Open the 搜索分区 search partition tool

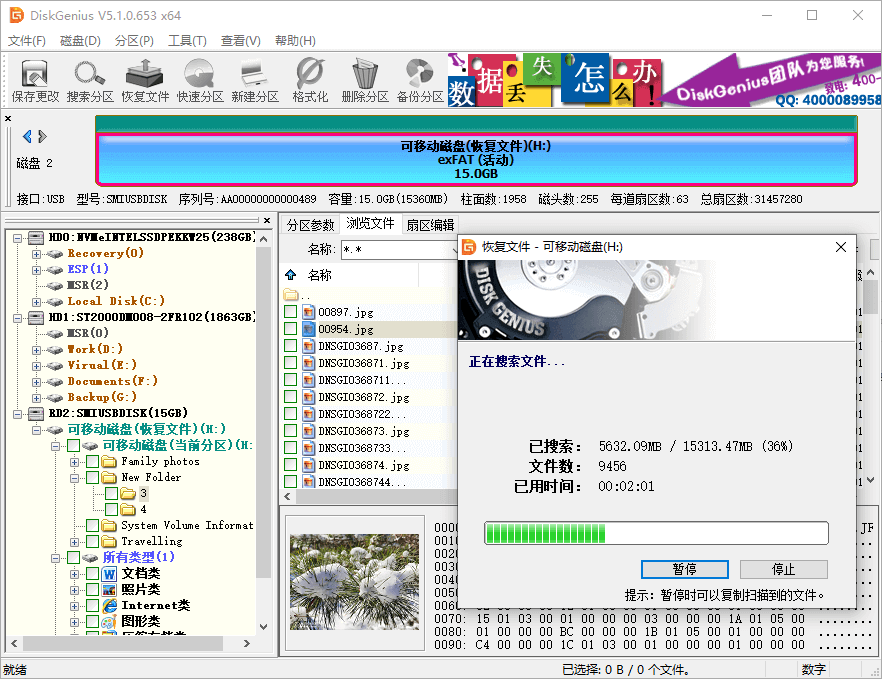[x=90, y=81]
